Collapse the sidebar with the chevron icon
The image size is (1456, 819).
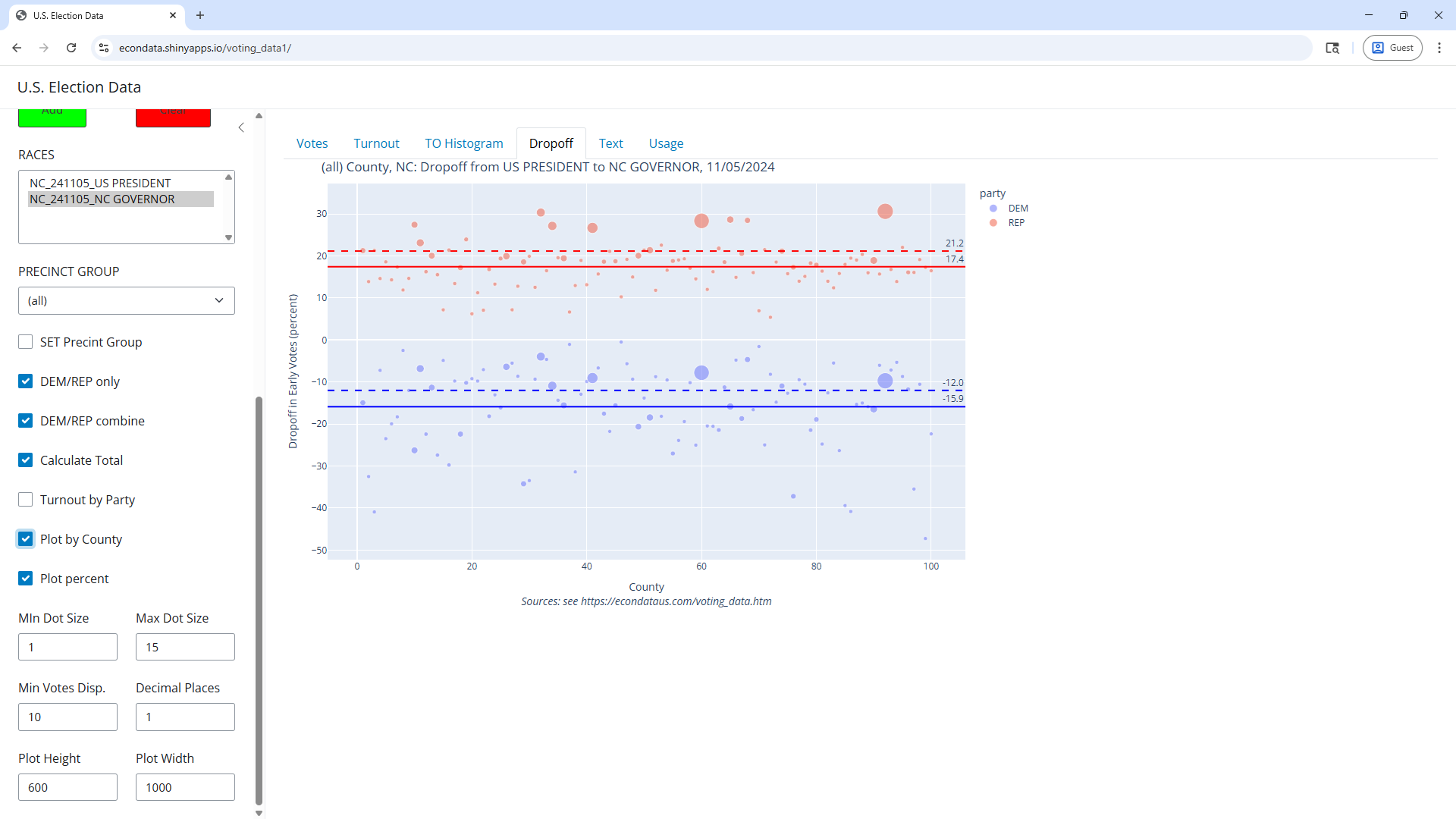point(241,127)
